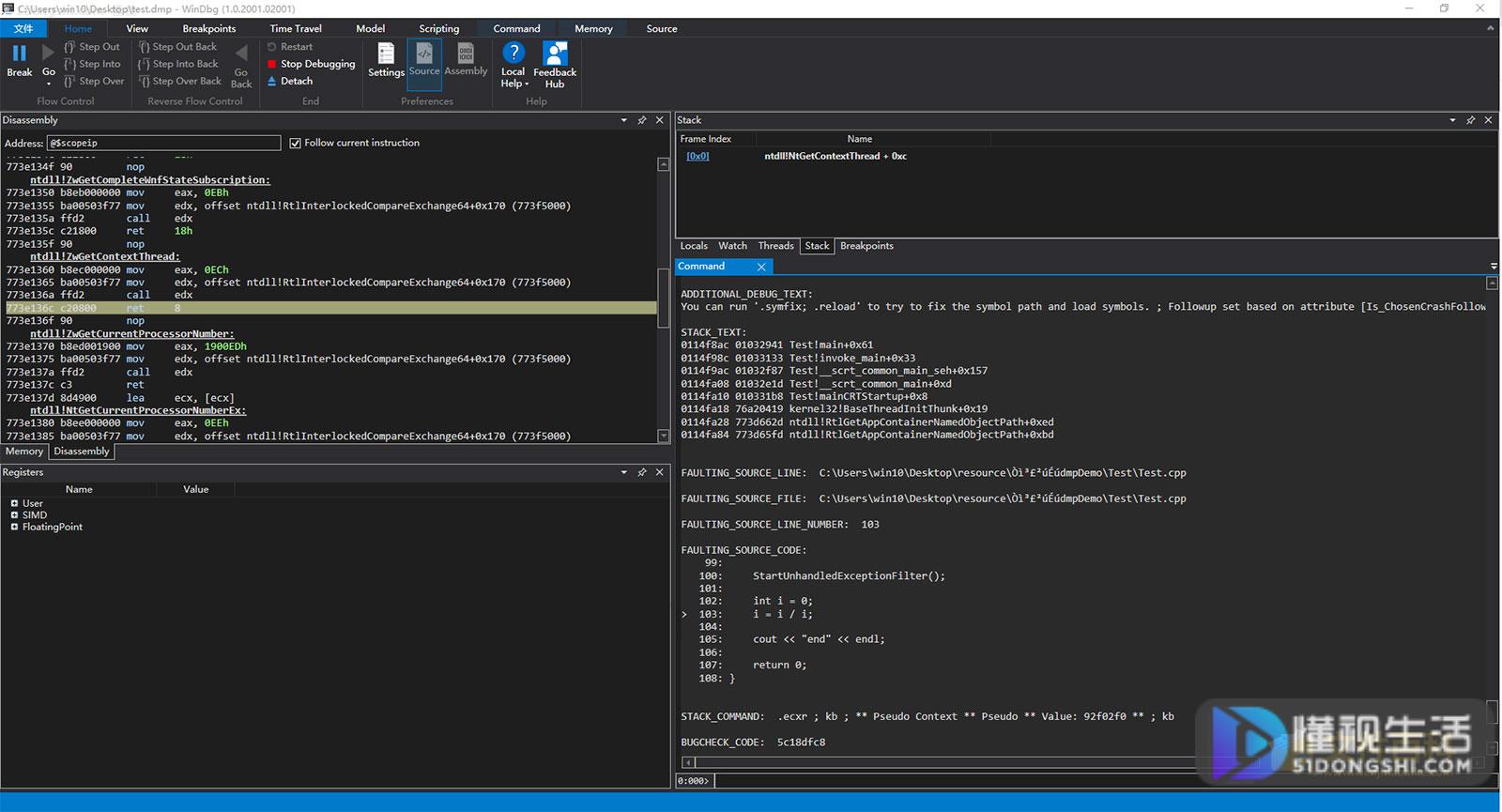Click the Command horizontal scroll left arrow

click(688, 762)
